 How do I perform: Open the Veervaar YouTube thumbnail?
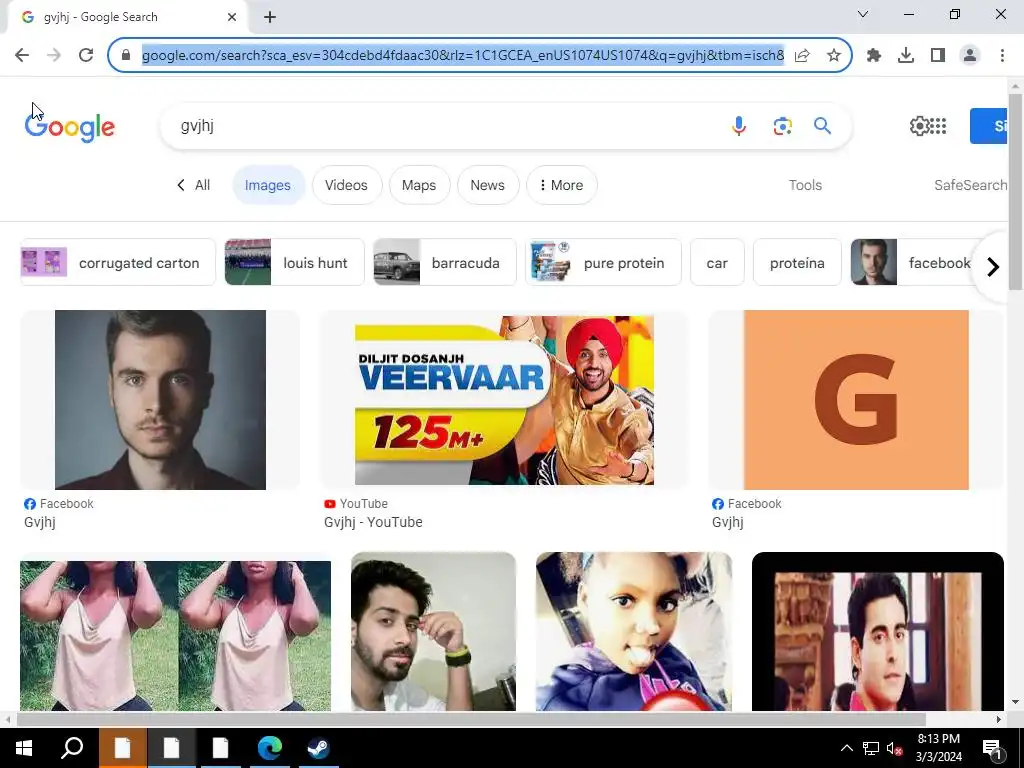click(x=504, y=400)
